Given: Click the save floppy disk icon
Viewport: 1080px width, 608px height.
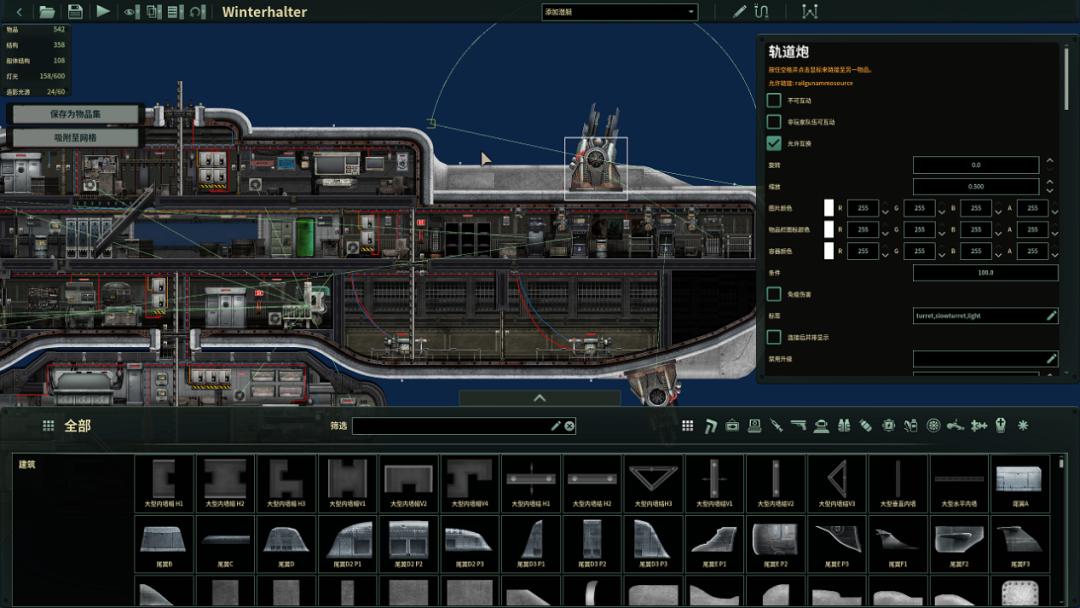Looking at the screenshot, I should click(75, 12).
